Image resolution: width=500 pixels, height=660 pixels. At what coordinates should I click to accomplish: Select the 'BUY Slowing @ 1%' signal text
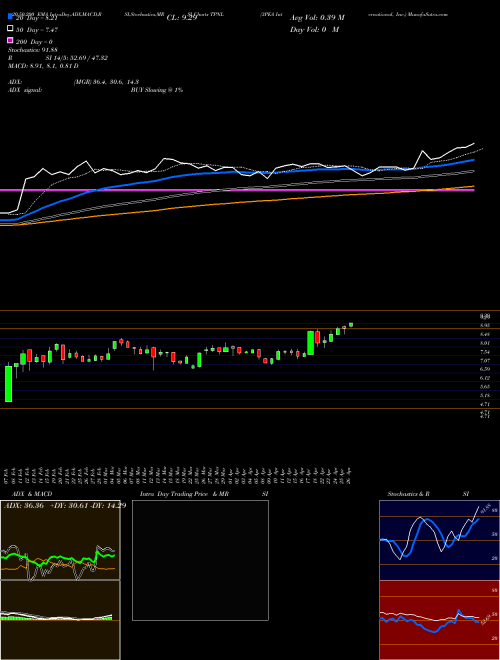157,90
